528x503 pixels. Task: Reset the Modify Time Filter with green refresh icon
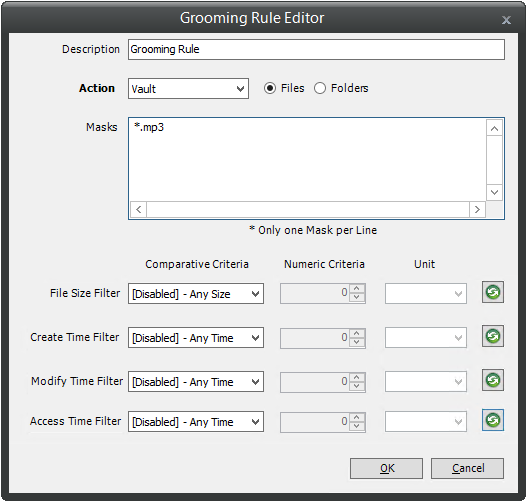pos(493,380)
